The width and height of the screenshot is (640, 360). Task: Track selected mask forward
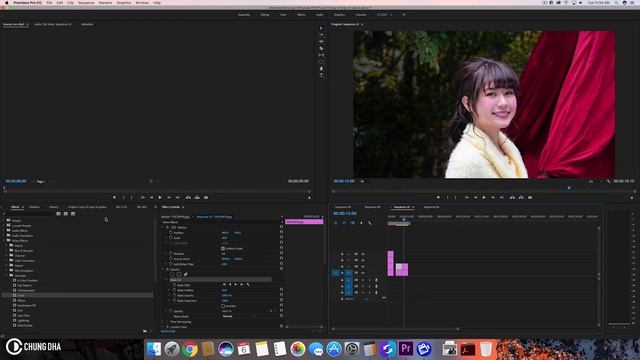[x=236, y=284]
